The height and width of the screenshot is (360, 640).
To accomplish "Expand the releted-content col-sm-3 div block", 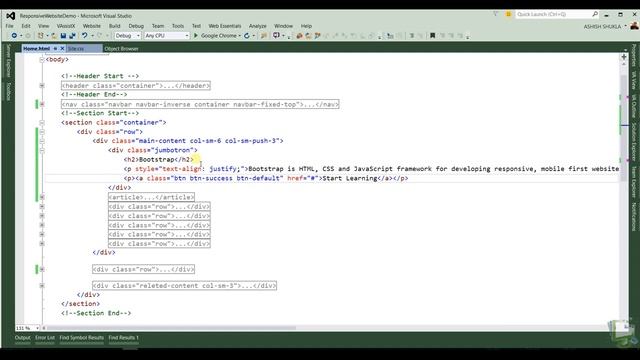I will (42, 286).
